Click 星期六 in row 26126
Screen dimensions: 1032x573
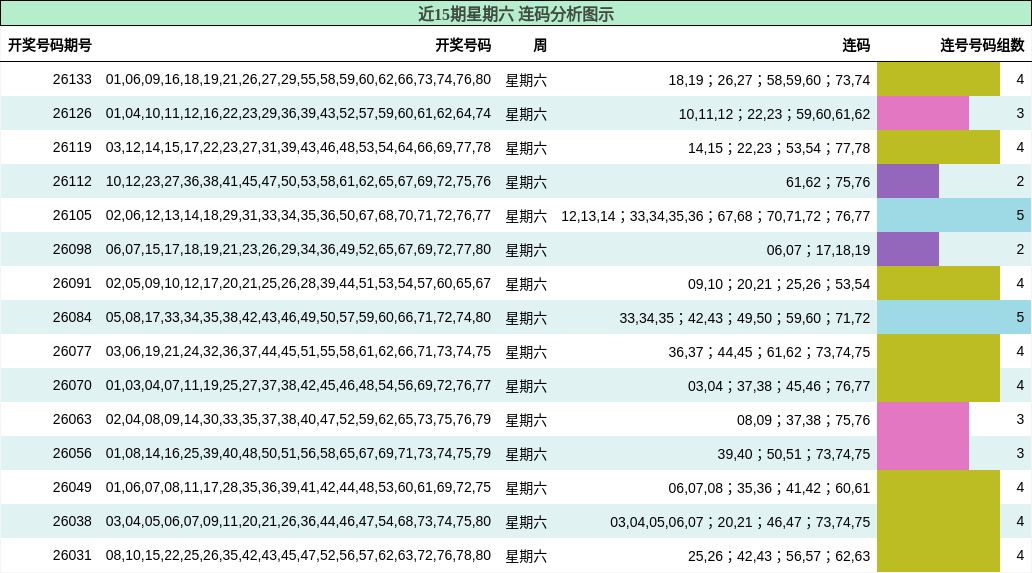click(x=526, y=114)
